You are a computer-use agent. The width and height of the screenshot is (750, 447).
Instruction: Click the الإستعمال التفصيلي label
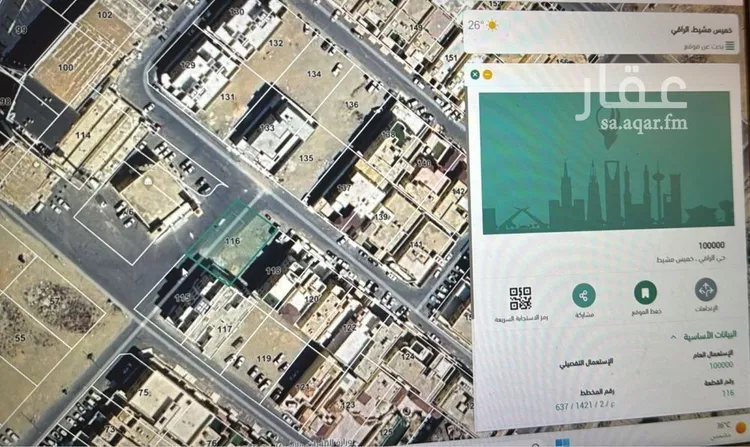point(586,362)
